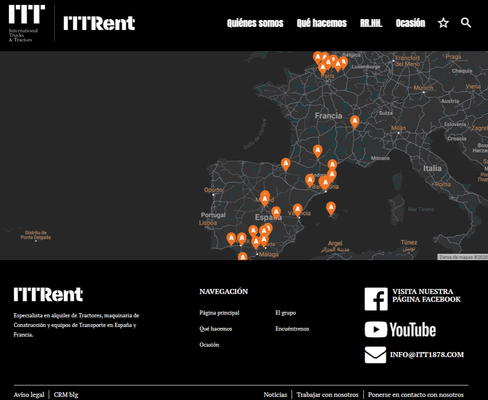This screenshot has height=400, width=488.
Task: Open Ponerse en contacto con nosotros link
Action: coord(416,395)
